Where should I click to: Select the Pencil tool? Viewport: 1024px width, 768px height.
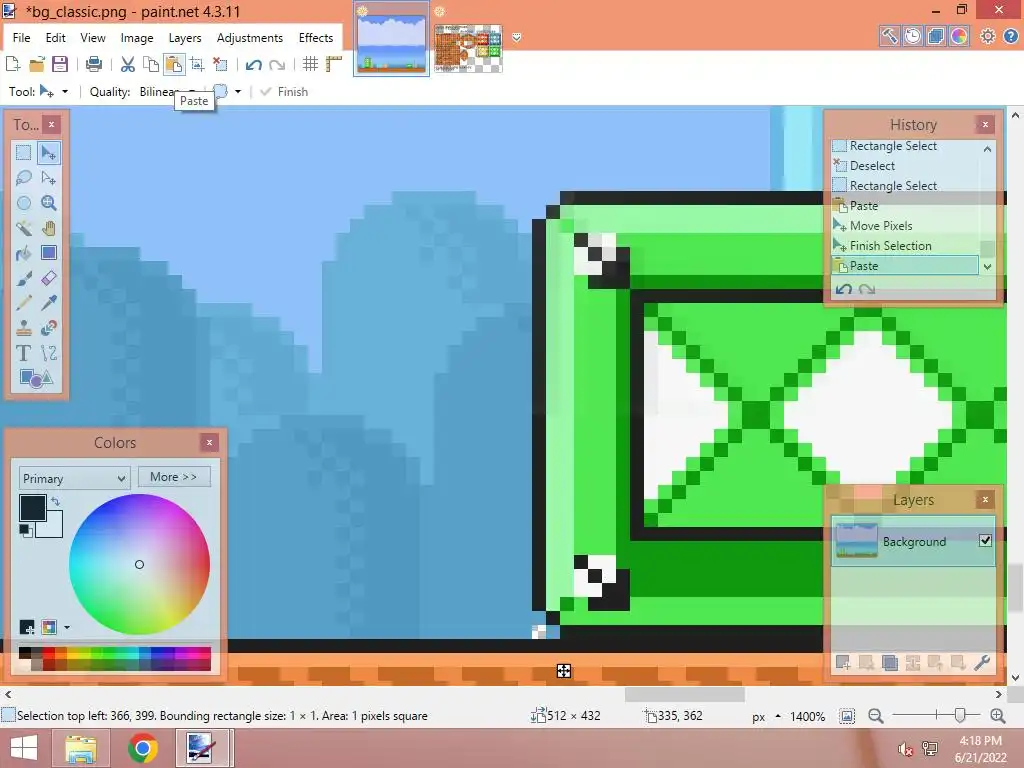point(24,303)
